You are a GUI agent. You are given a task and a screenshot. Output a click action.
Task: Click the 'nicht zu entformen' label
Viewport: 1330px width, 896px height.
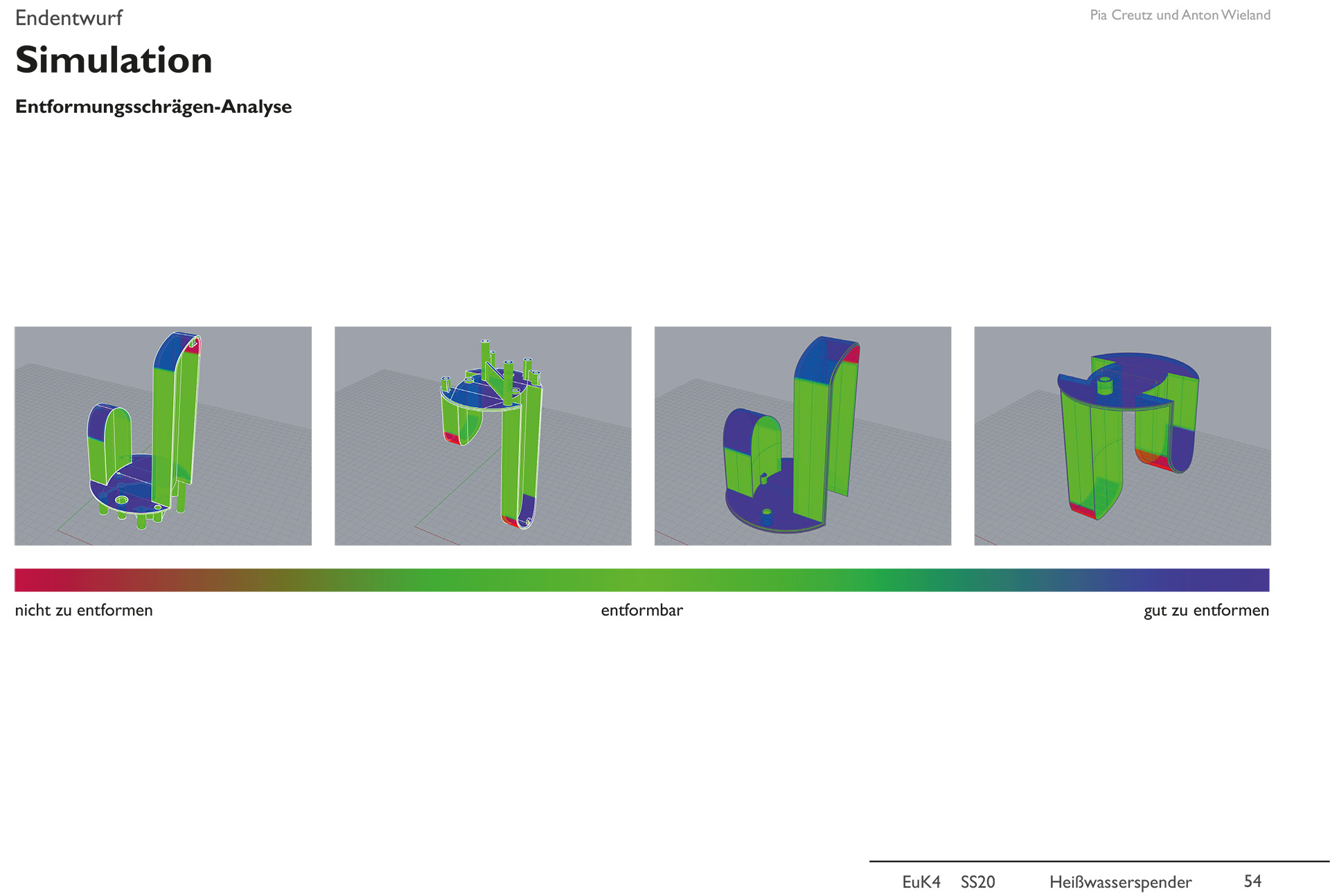(84, 610)
